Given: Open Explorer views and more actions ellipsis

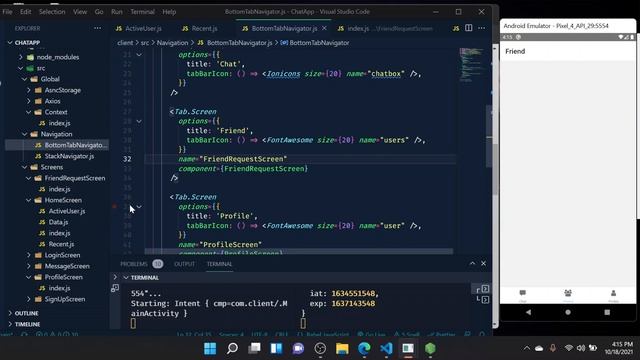Looking at the screenshot, I should point(97,28).
